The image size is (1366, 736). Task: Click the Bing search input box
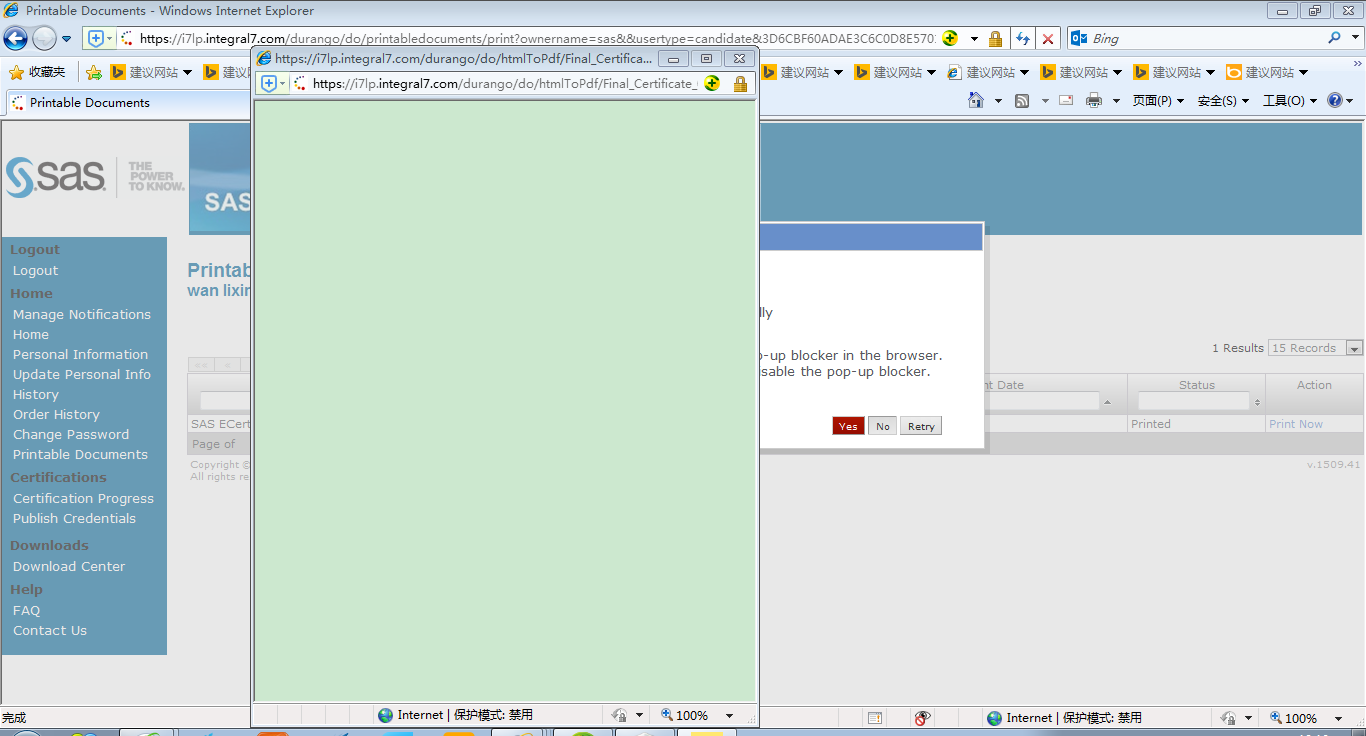[1206, 38]
